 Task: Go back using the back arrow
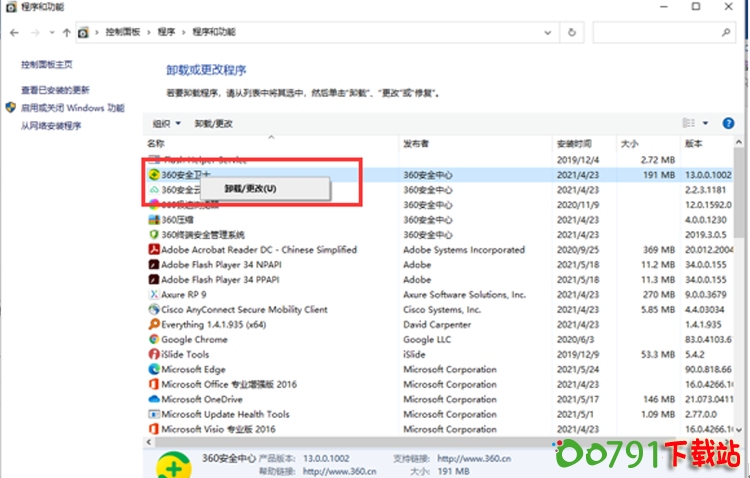tap(13, 32)
